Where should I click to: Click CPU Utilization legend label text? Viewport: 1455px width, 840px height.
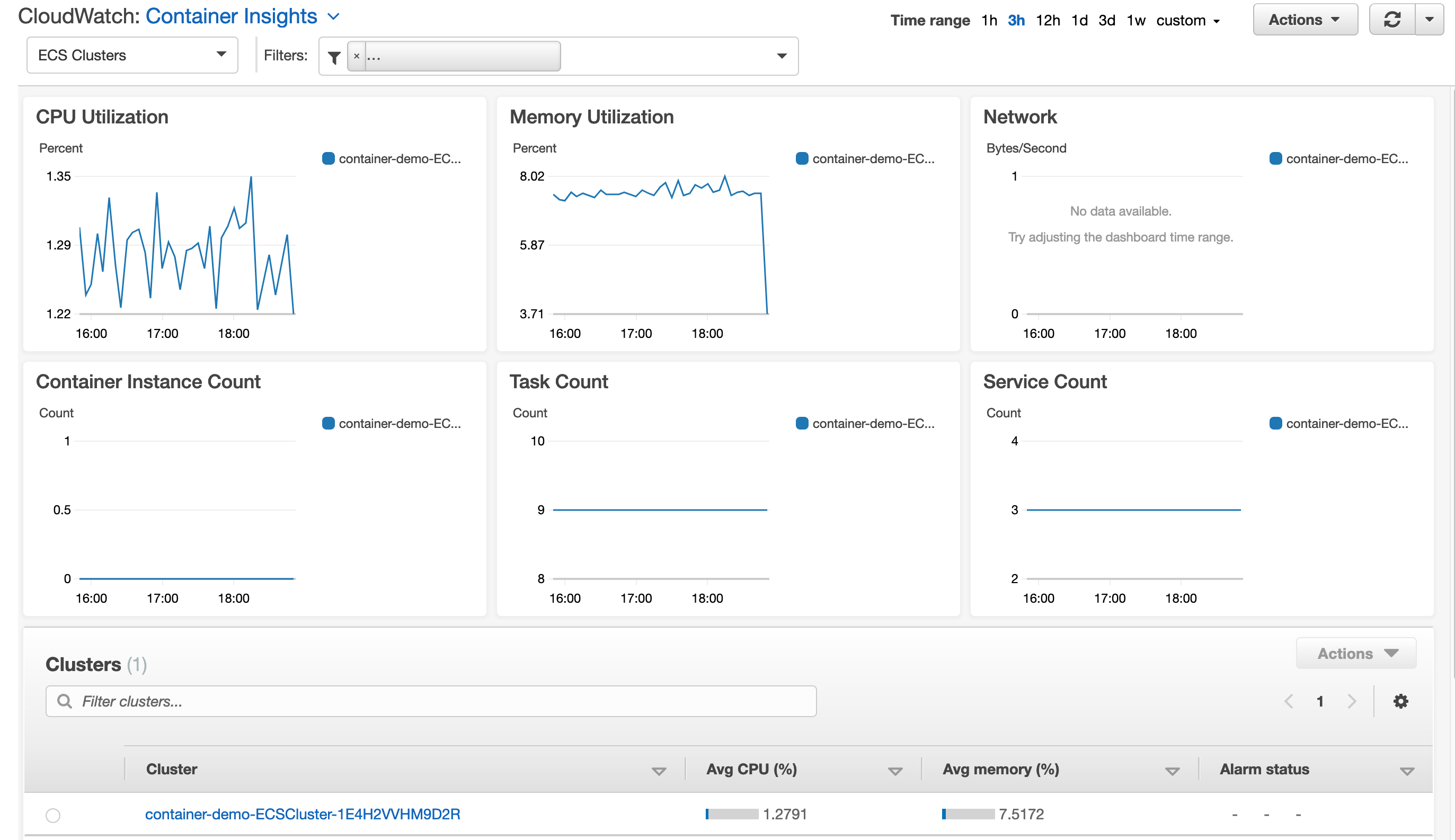pos(400,159)
